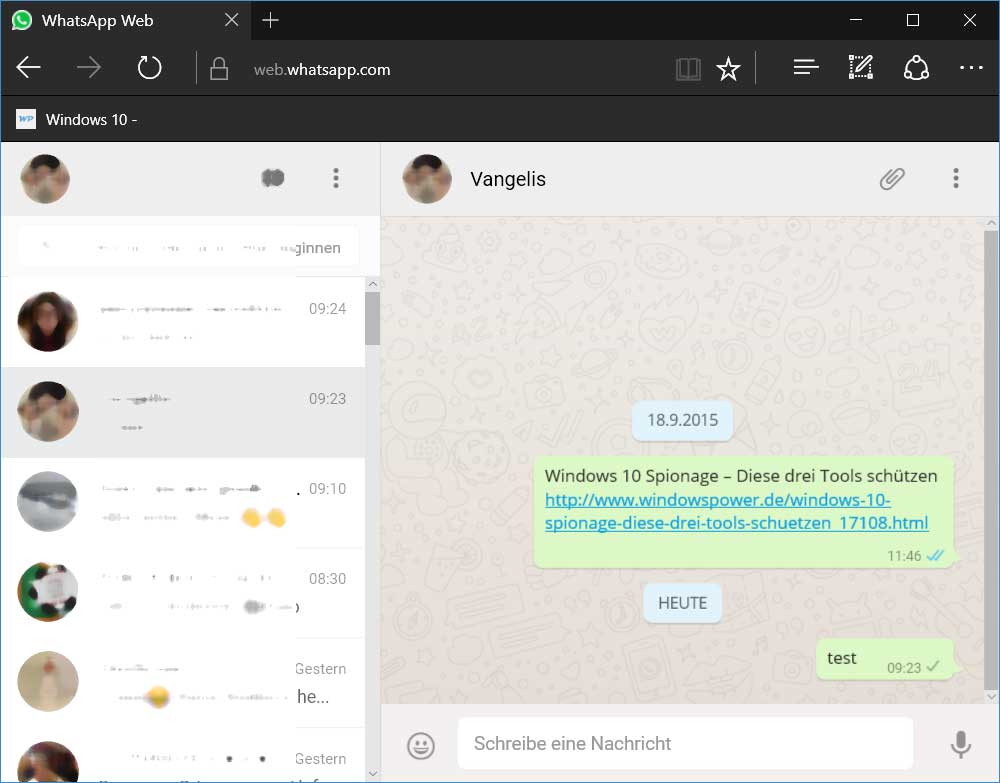Click the 'test' message bubble
The height and width of the screenshot is (783, 1000).
[x=885, y=659]
